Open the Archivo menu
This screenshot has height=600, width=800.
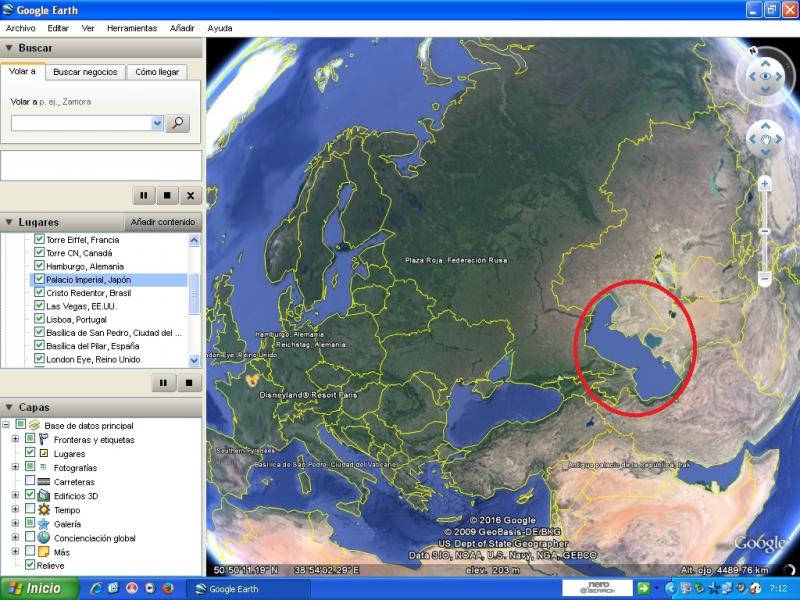[20, 28]
